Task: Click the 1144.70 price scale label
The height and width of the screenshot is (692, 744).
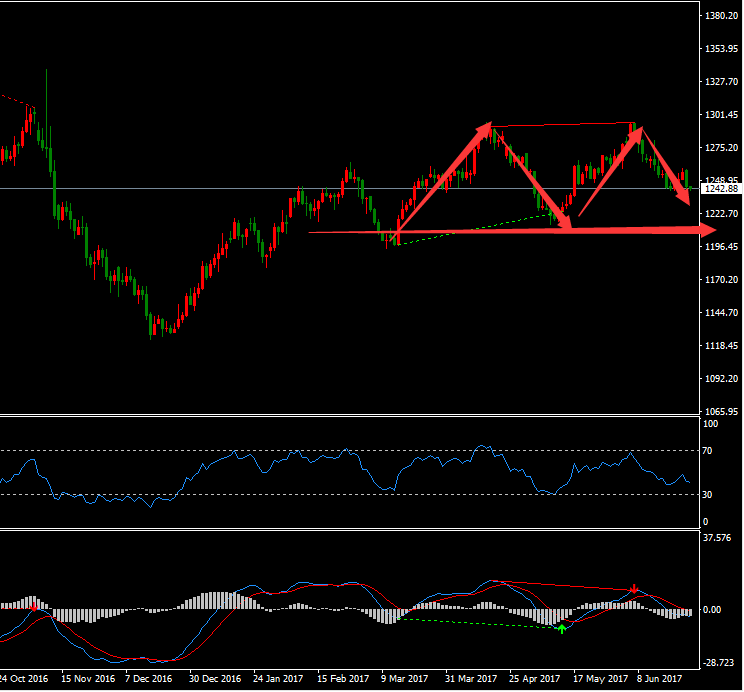Action: pyautogui.click(x=721, y=312)
